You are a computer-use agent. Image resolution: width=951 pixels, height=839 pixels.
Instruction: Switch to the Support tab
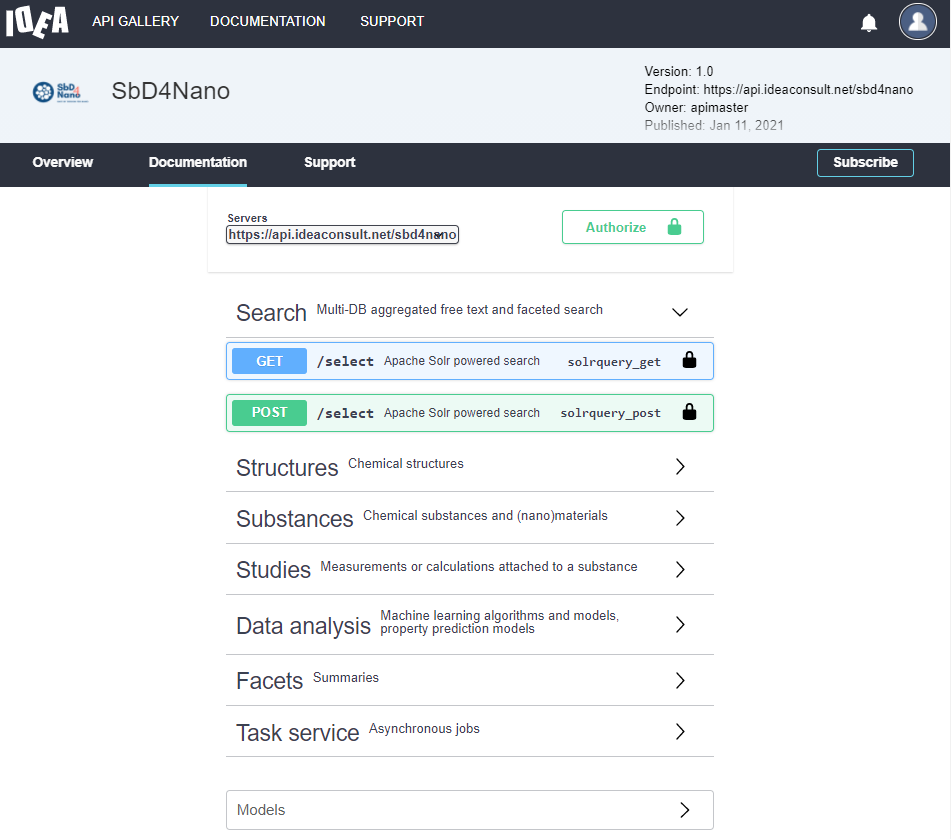(x=329, y=162)
